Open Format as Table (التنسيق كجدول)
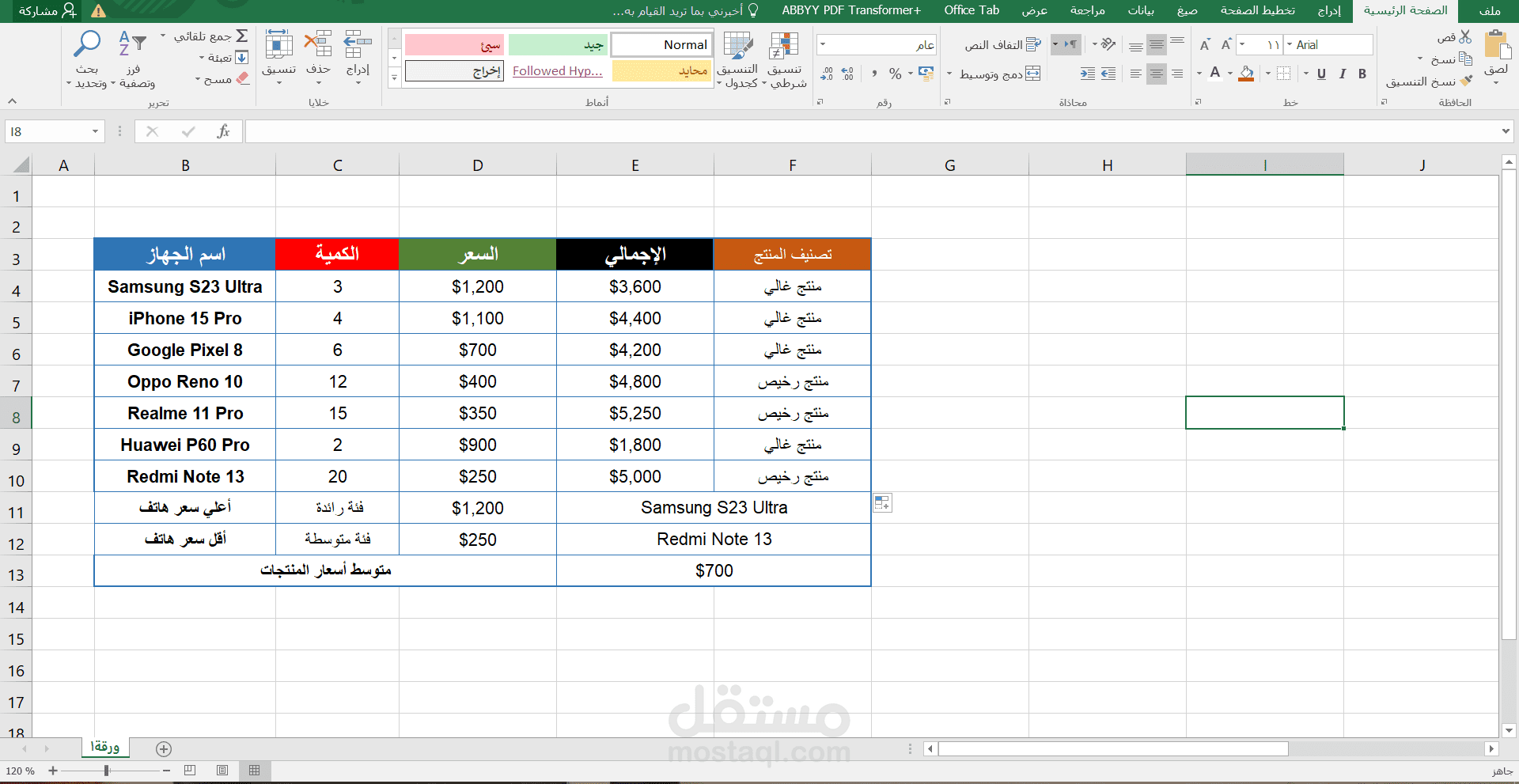The width and height of the screenshot is (1519, 784). (x=738, y=59)
